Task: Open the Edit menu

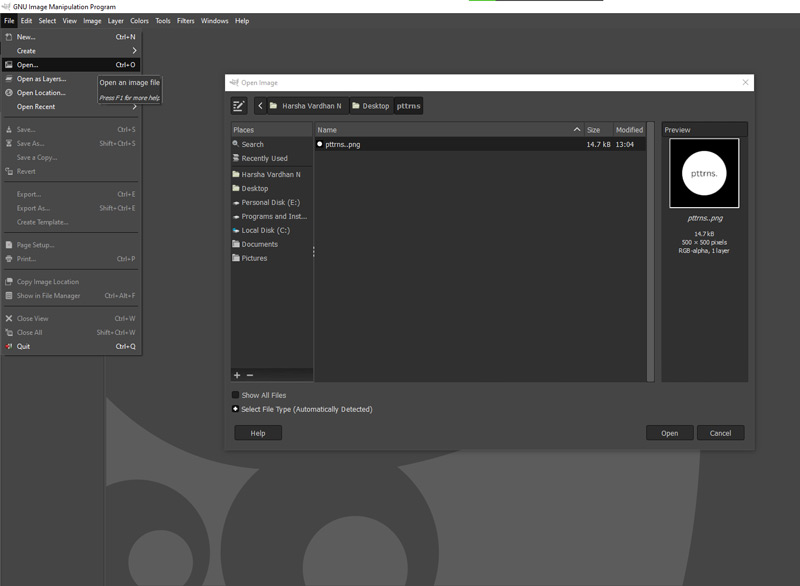Action: pyautogui.click(x=27, y=21)
